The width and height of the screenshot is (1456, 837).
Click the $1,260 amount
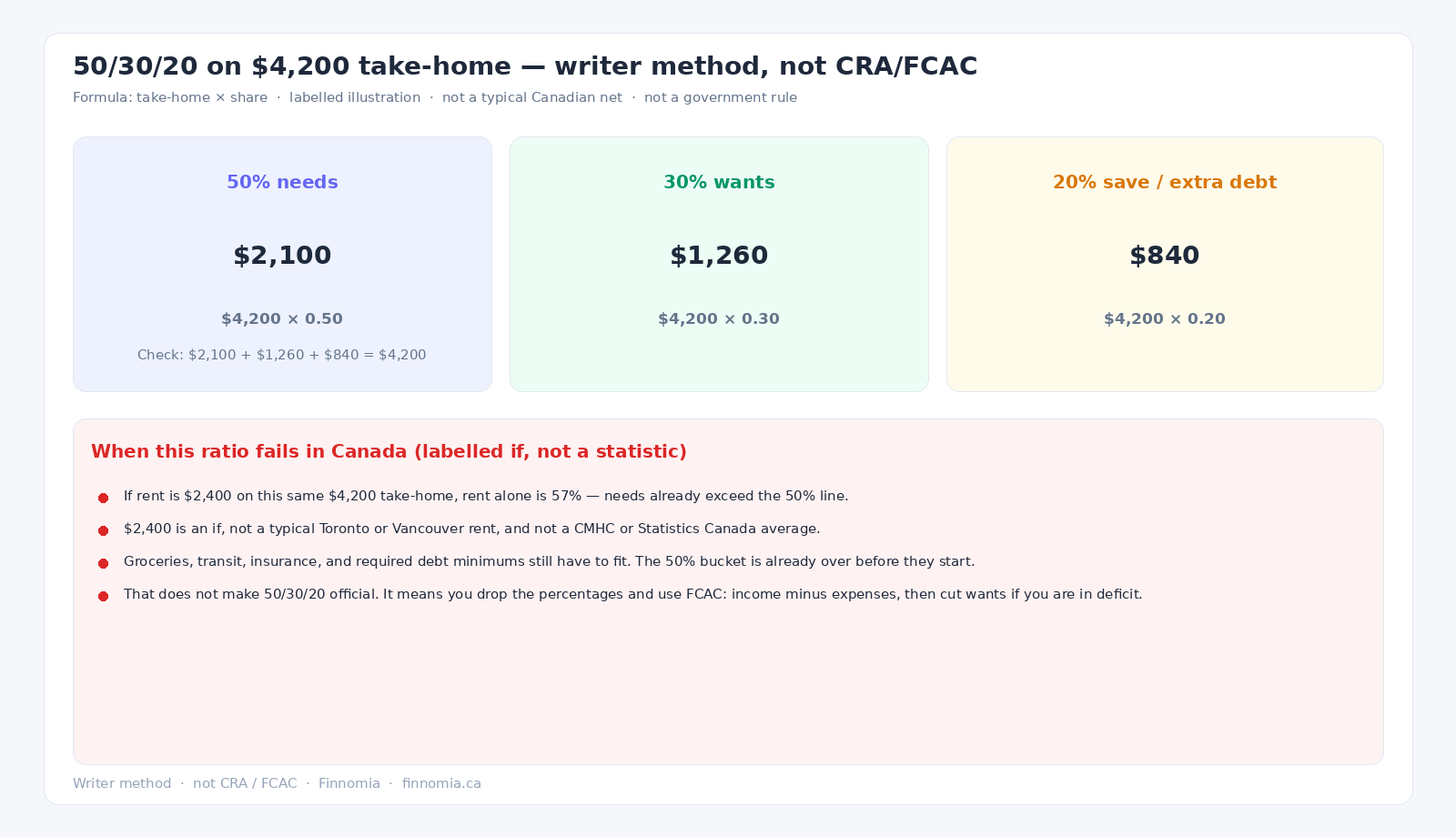pos(719,256)
